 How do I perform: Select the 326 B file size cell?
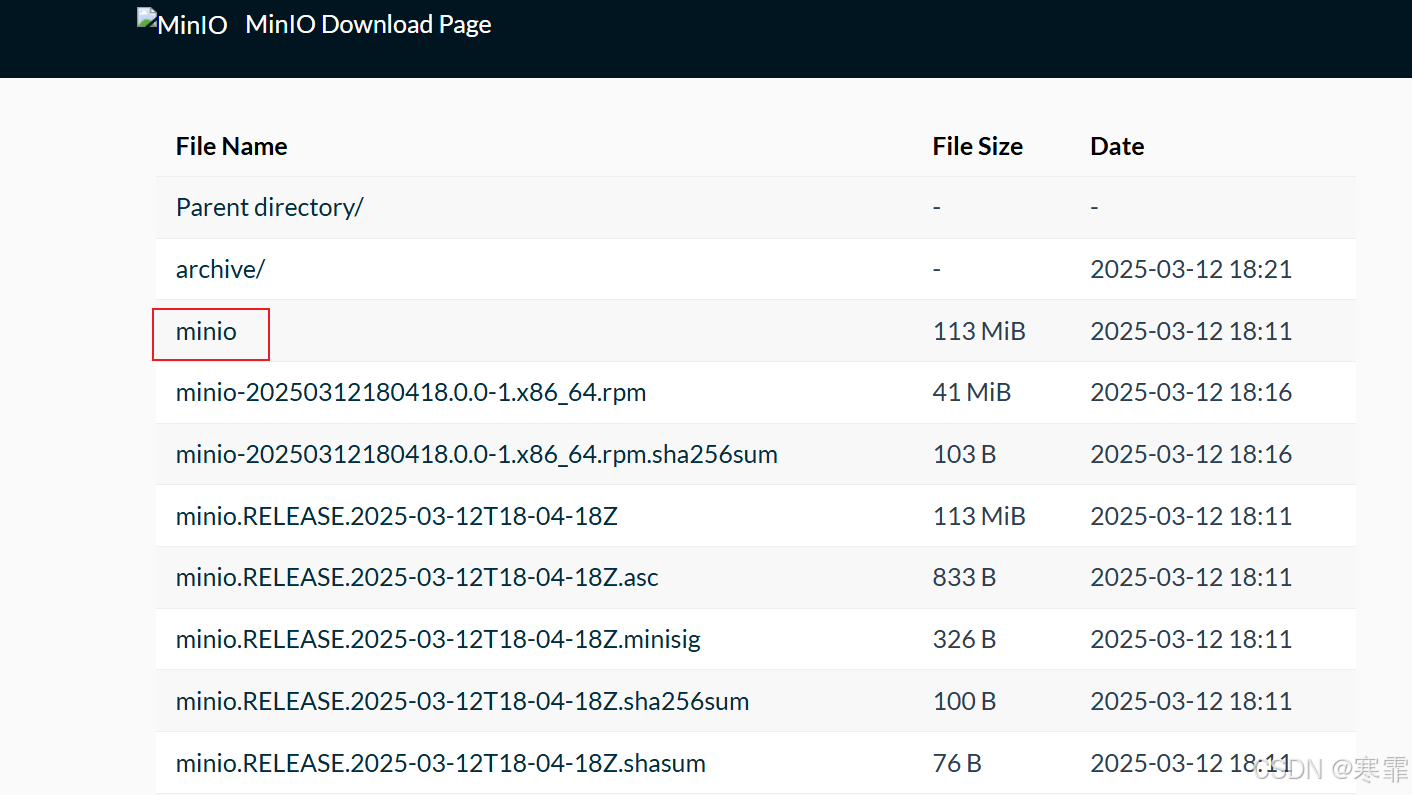(x=964, y=639)
